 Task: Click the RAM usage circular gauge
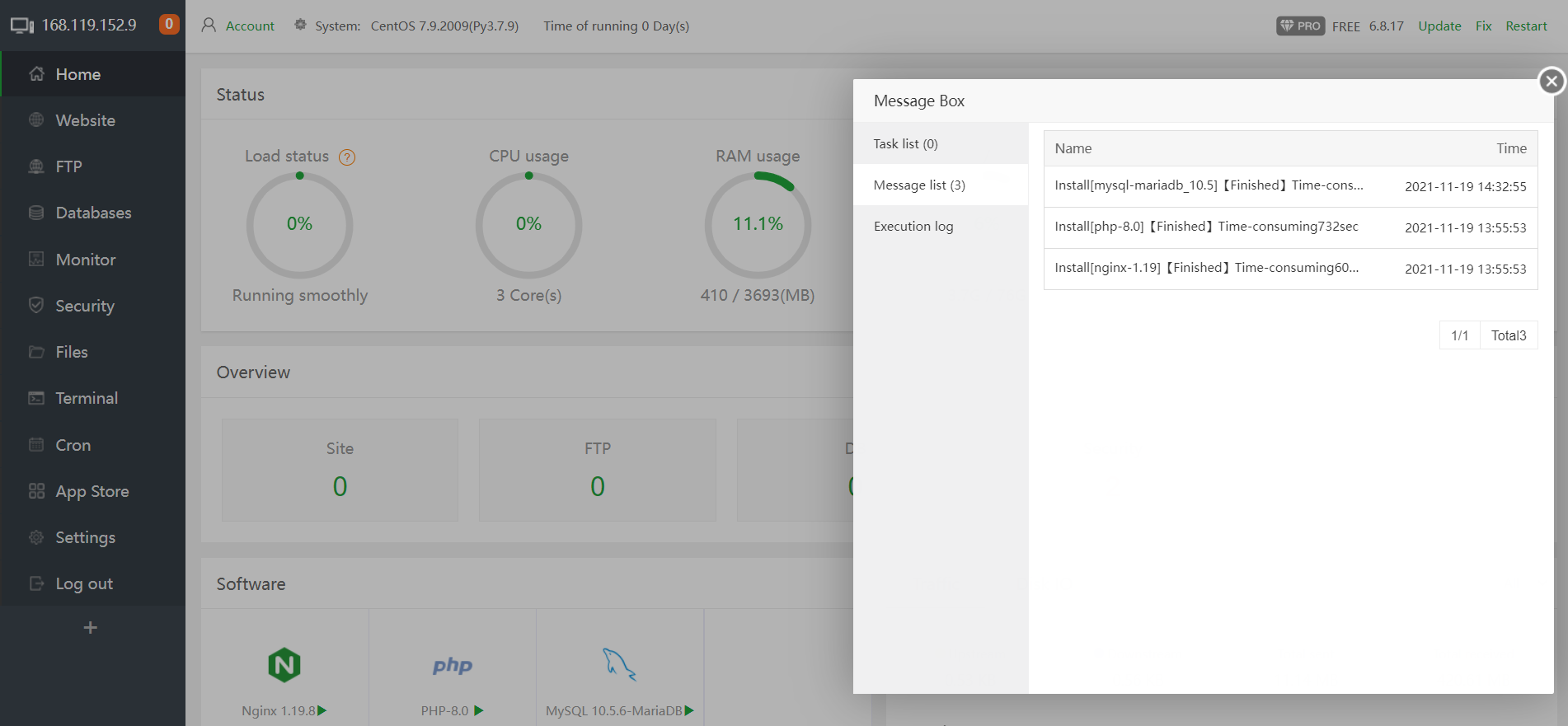[758, 224]
